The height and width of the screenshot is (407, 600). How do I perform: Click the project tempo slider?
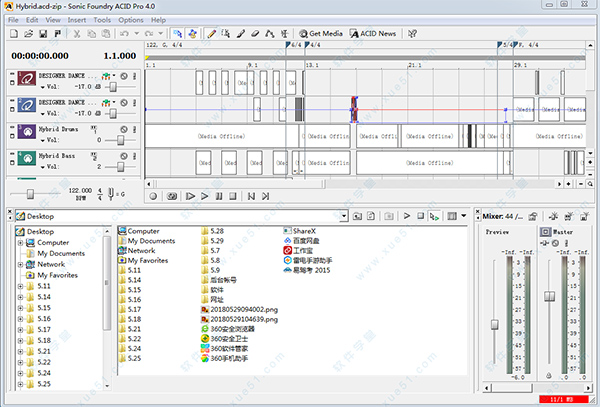coord(31,193)
